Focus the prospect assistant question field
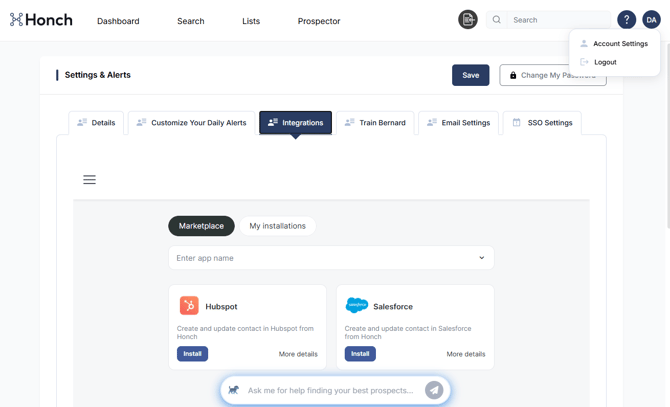 click(x=330, y=390)
